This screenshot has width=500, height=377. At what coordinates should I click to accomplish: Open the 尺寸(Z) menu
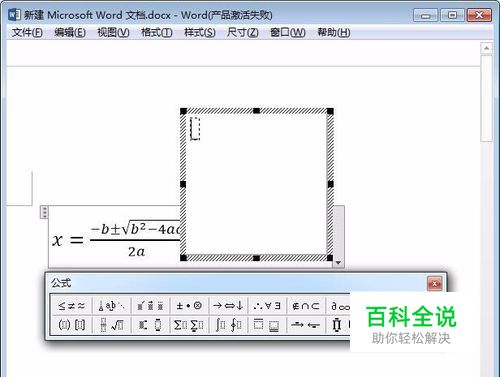(x=243, y=33)
